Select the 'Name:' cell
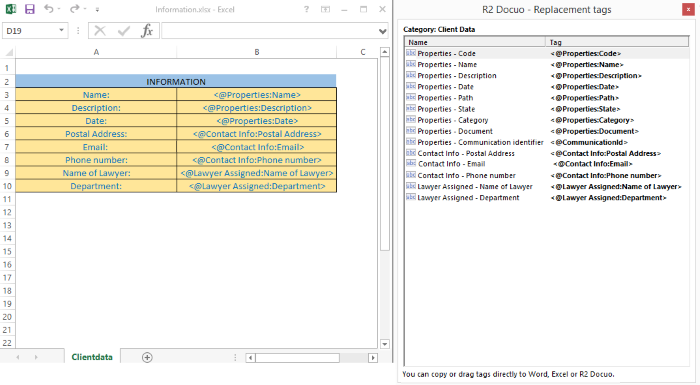Screen dimensions: 700x385 (96, 95)
